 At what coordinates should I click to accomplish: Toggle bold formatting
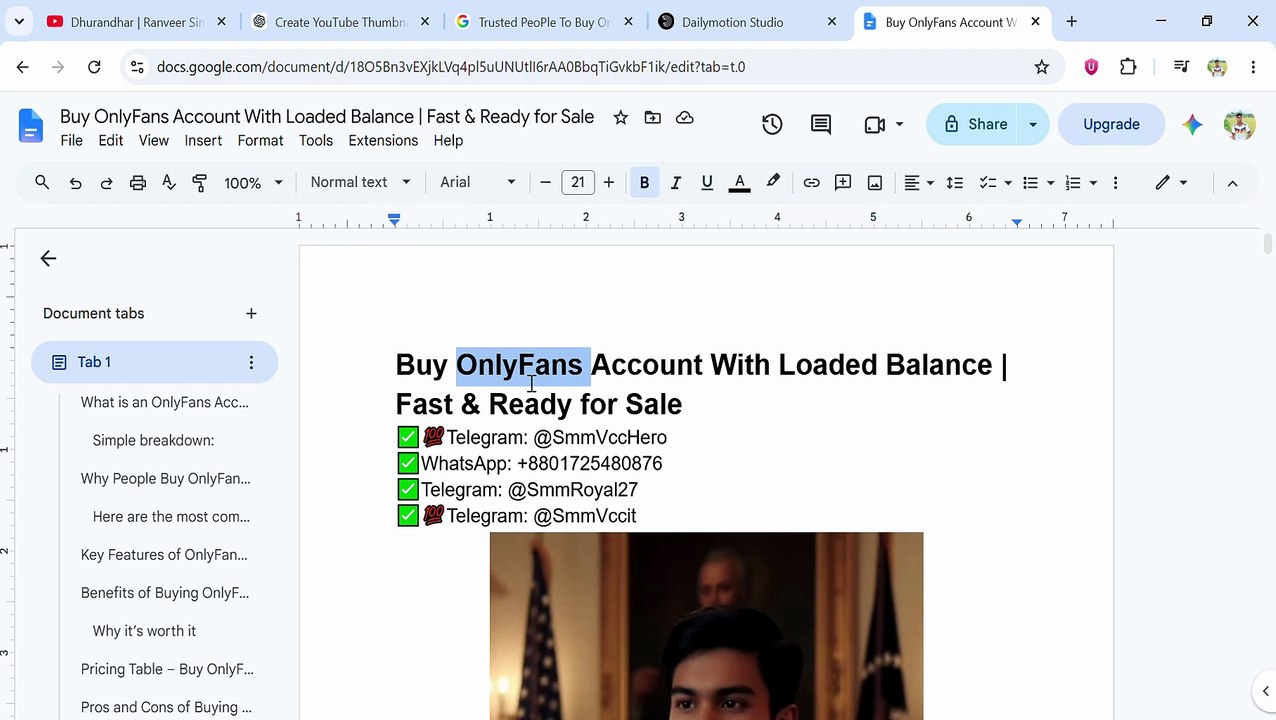[x=644, y=182]
